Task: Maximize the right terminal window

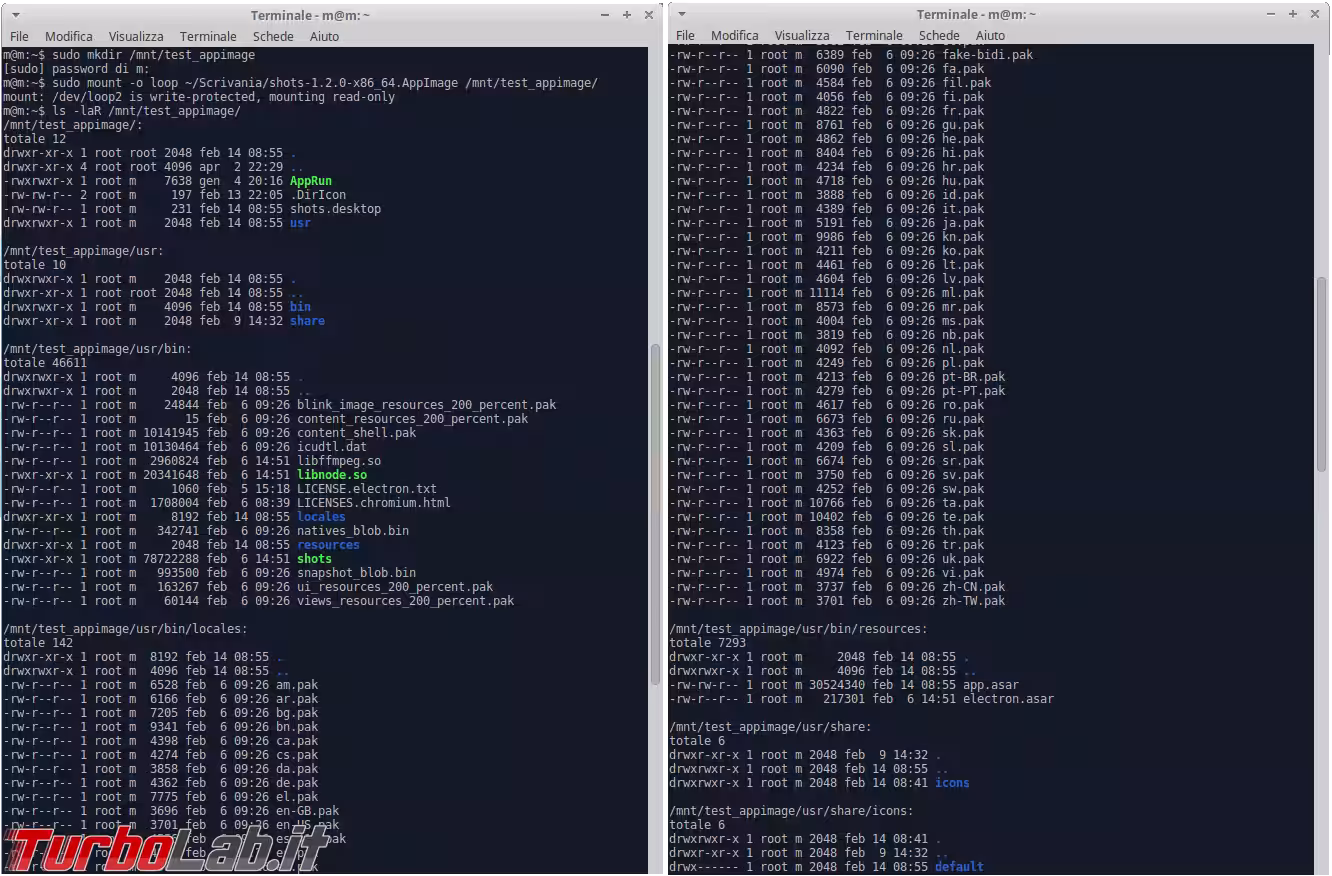Action: [1293, 14]
